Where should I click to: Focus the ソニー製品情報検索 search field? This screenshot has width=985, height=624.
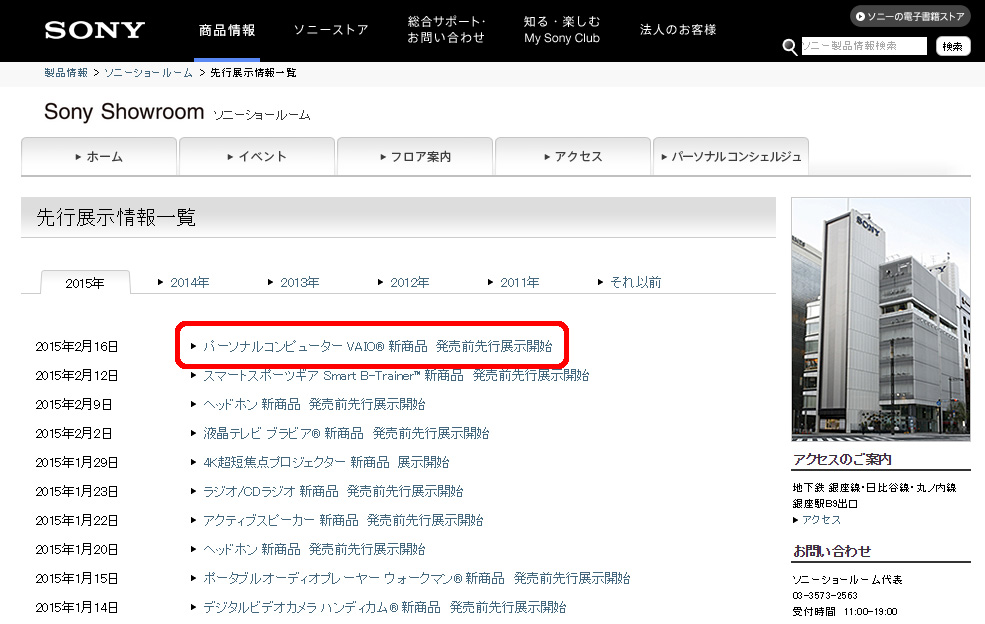click(864, 46)
